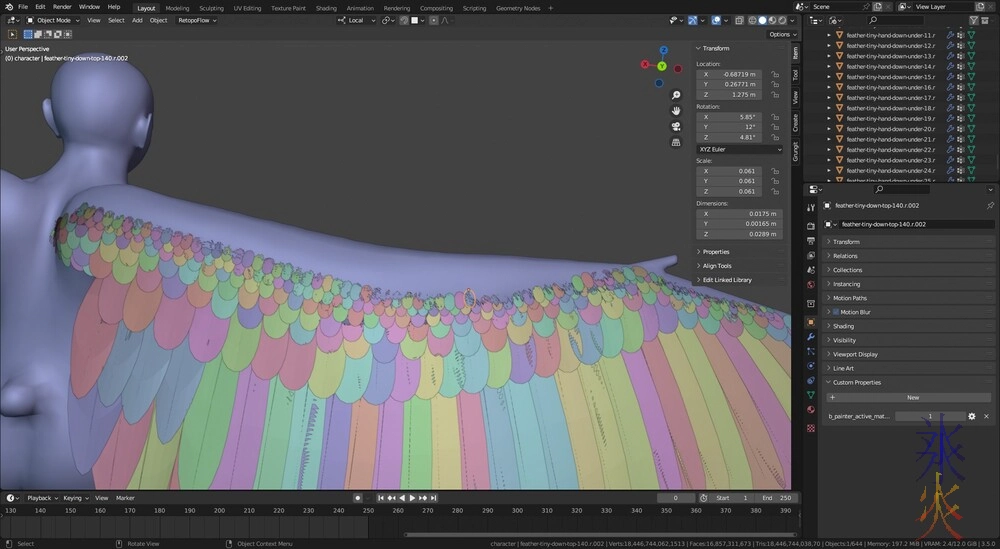Viewport: 1000px width, 549px height.
Task: Open the Modifiers wrench properties tab
Action: point(810,337)
